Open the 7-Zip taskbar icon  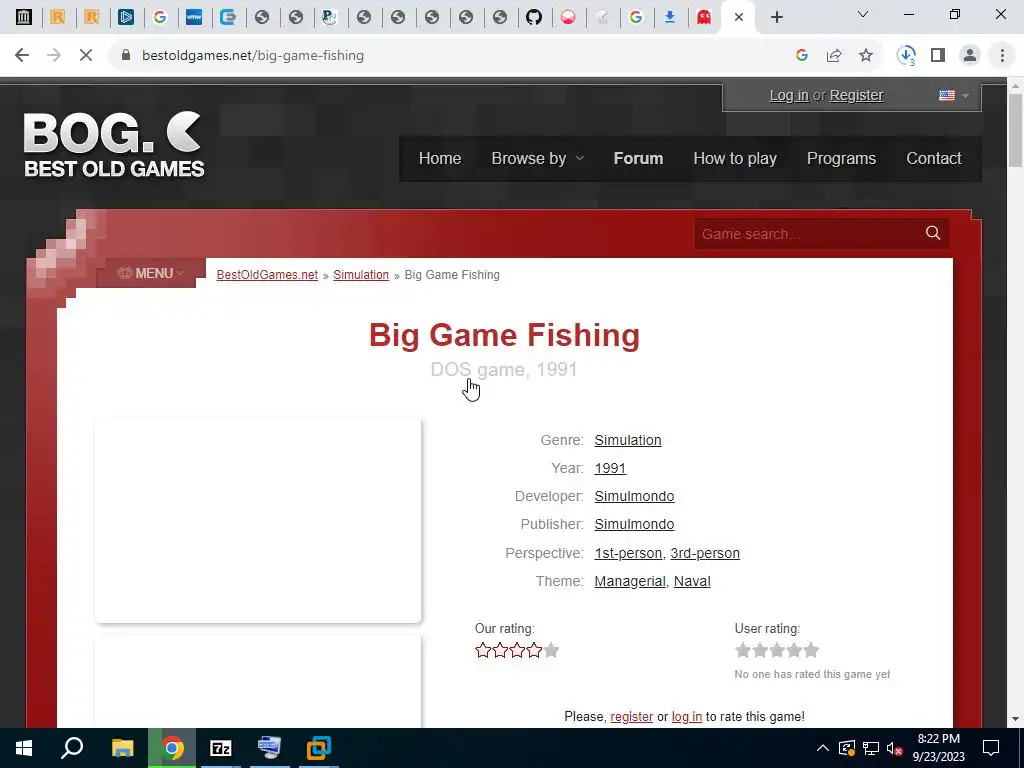[221, 748]
